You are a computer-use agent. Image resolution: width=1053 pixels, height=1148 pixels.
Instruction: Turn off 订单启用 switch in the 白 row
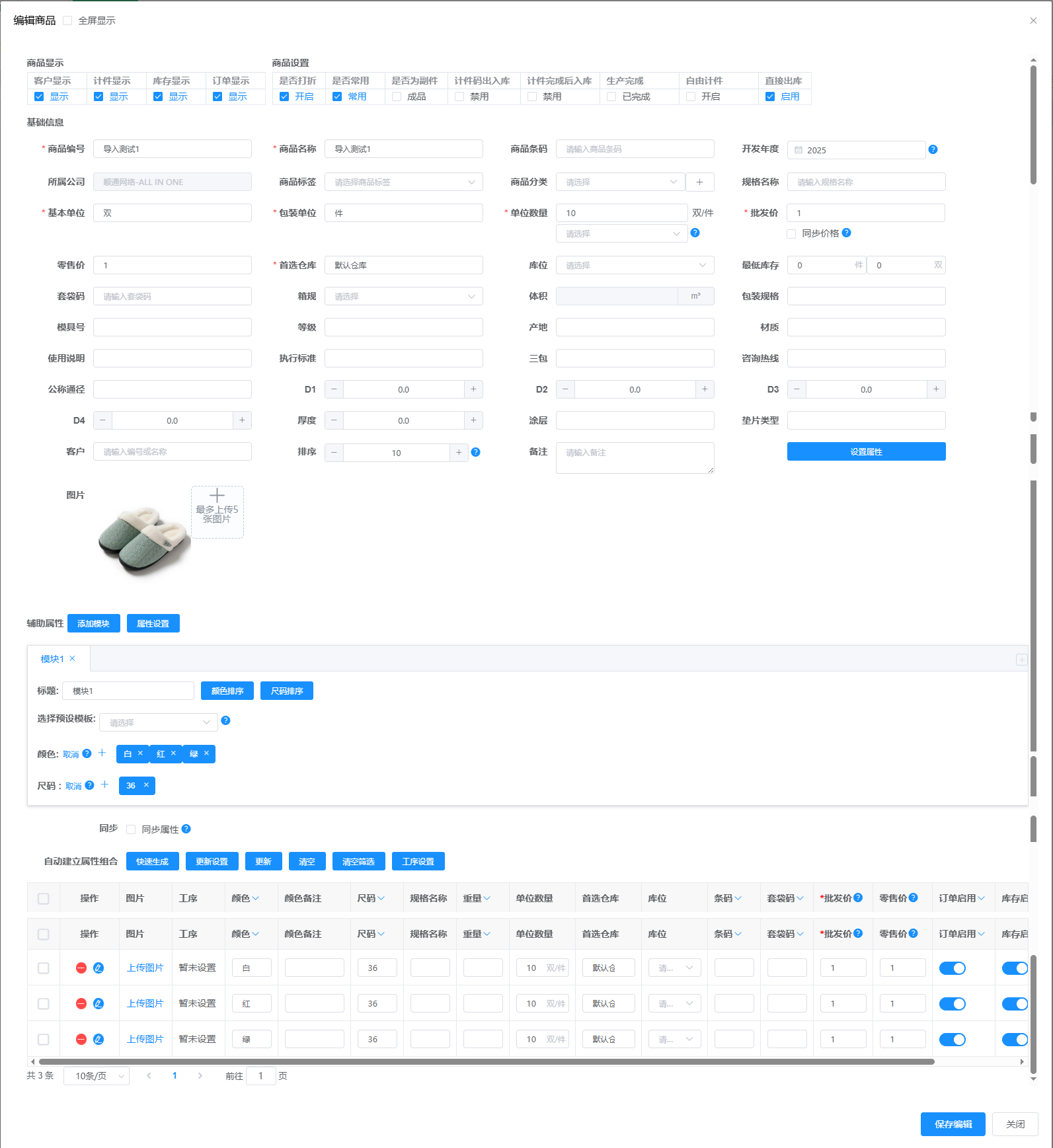(x=952, y=968)
